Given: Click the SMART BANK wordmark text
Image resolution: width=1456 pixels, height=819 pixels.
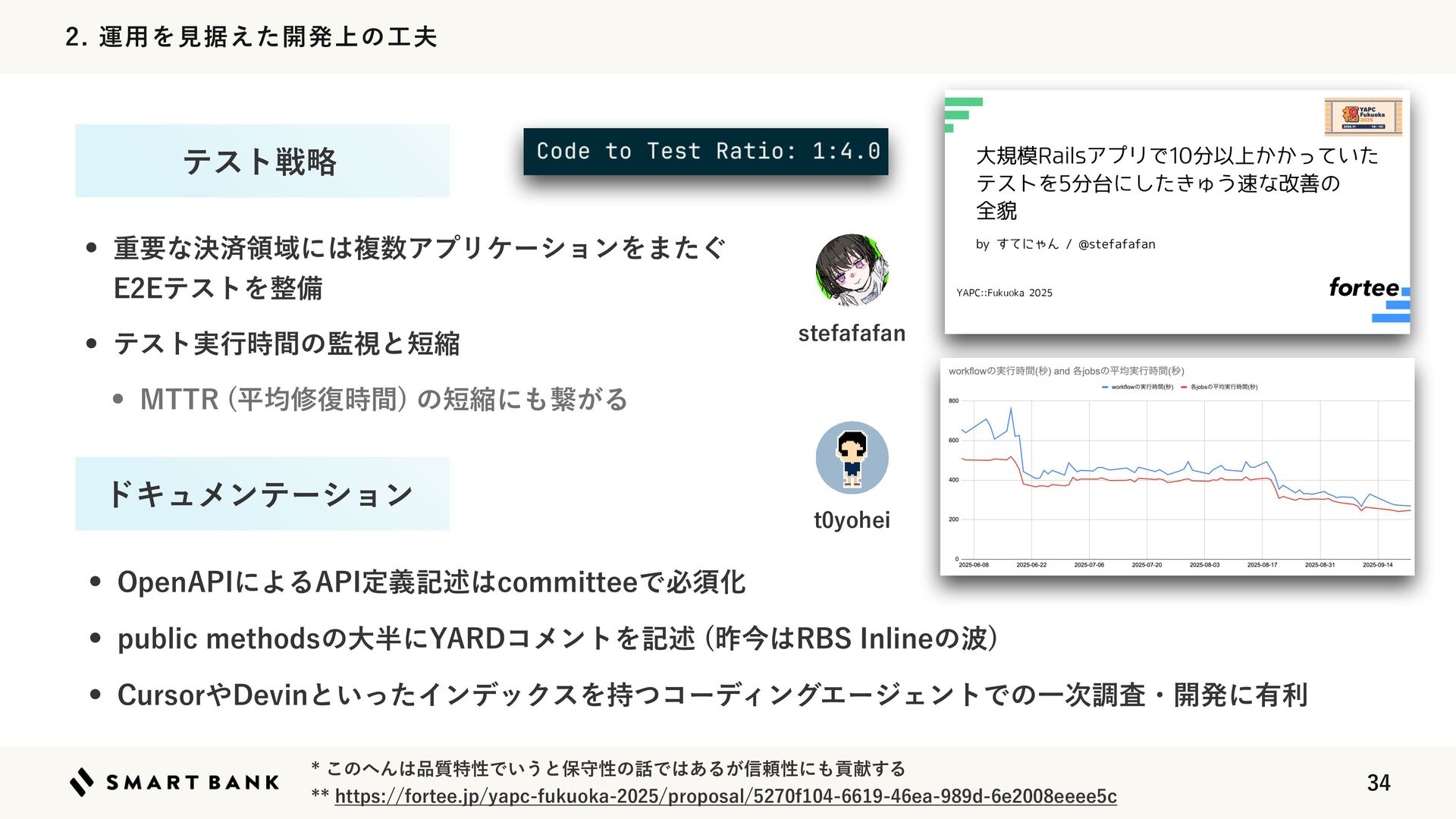Looking at the screenshot, I should click(193, 783).
